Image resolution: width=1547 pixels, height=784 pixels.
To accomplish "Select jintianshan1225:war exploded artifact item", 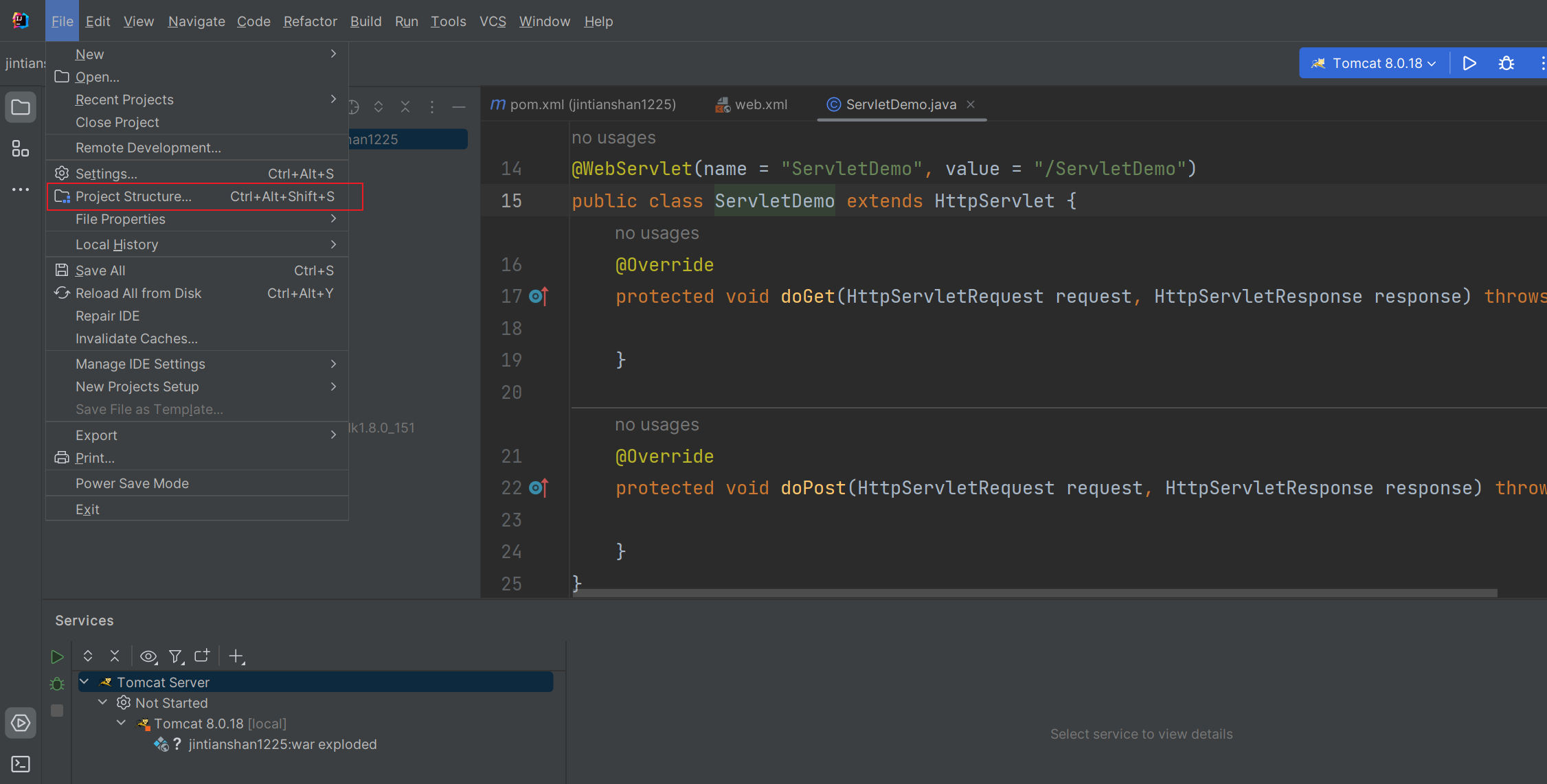I will click(x=282, y=744).
